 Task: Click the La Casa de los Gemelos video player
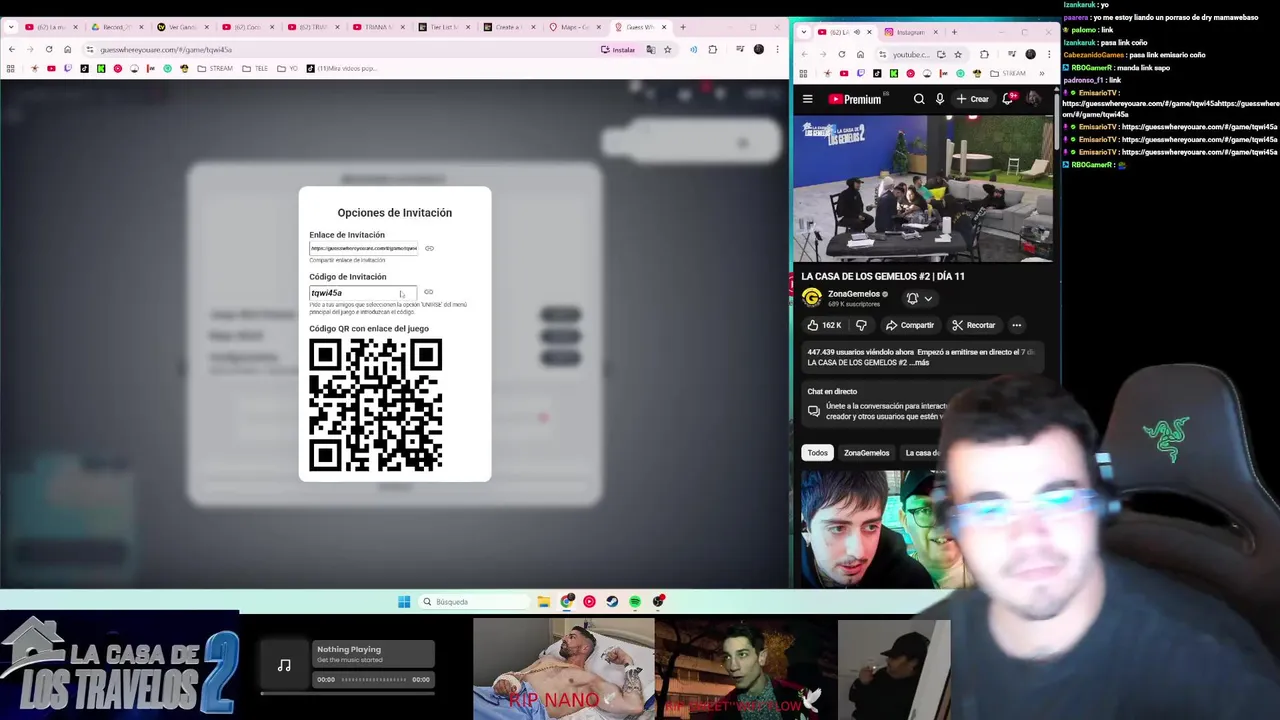pos(923,189)
